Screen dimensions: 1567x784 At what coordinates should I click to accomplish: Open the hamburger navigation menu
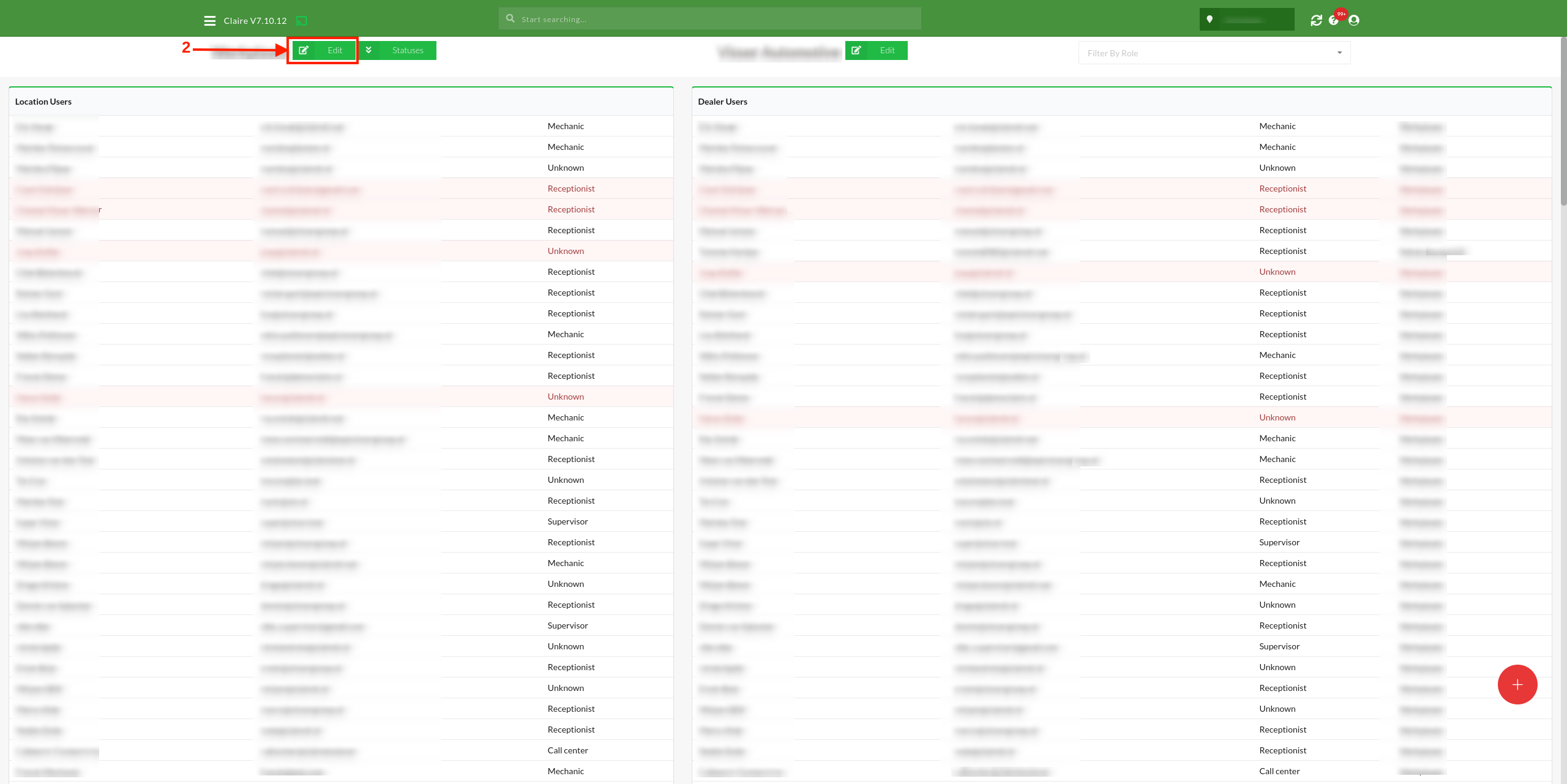pyautogui.click(x=209, y=21)
